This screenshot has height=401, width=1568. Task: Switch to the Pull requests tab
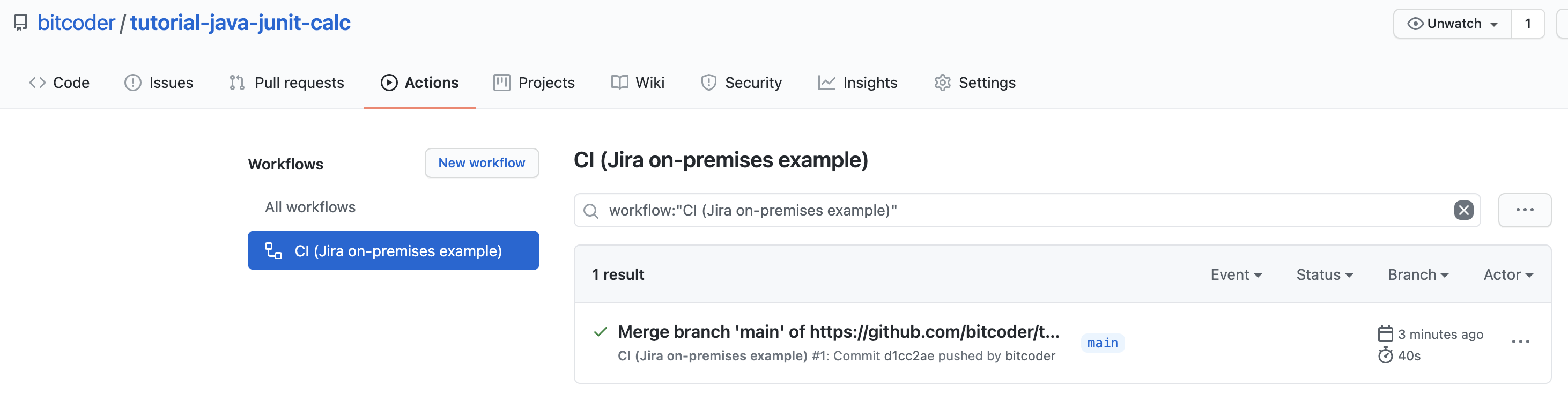(x=287, y=83)
